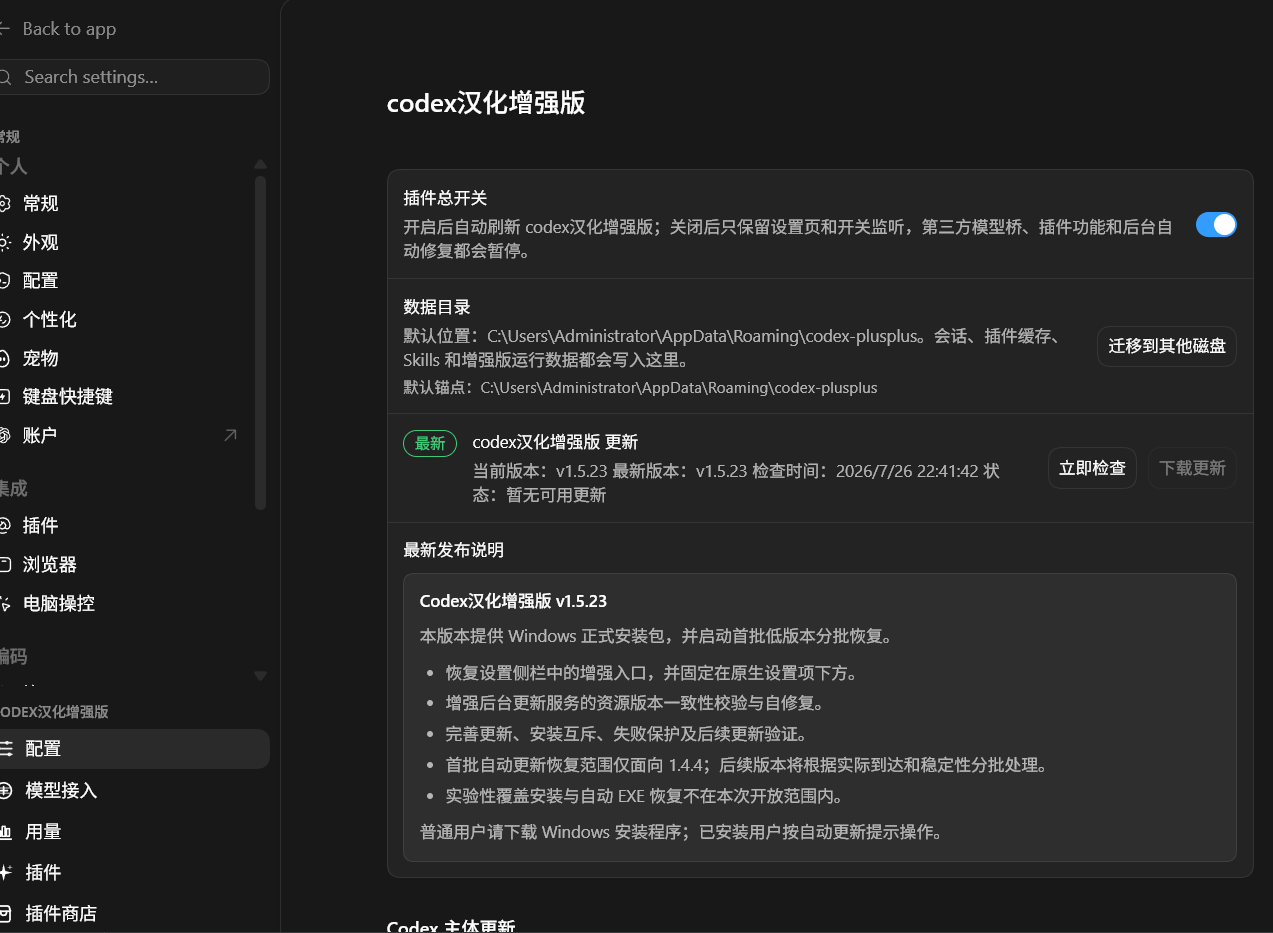Click the 最新 status badge
The width and height of the screenshot is (1273, 933).
pos(430,444)
